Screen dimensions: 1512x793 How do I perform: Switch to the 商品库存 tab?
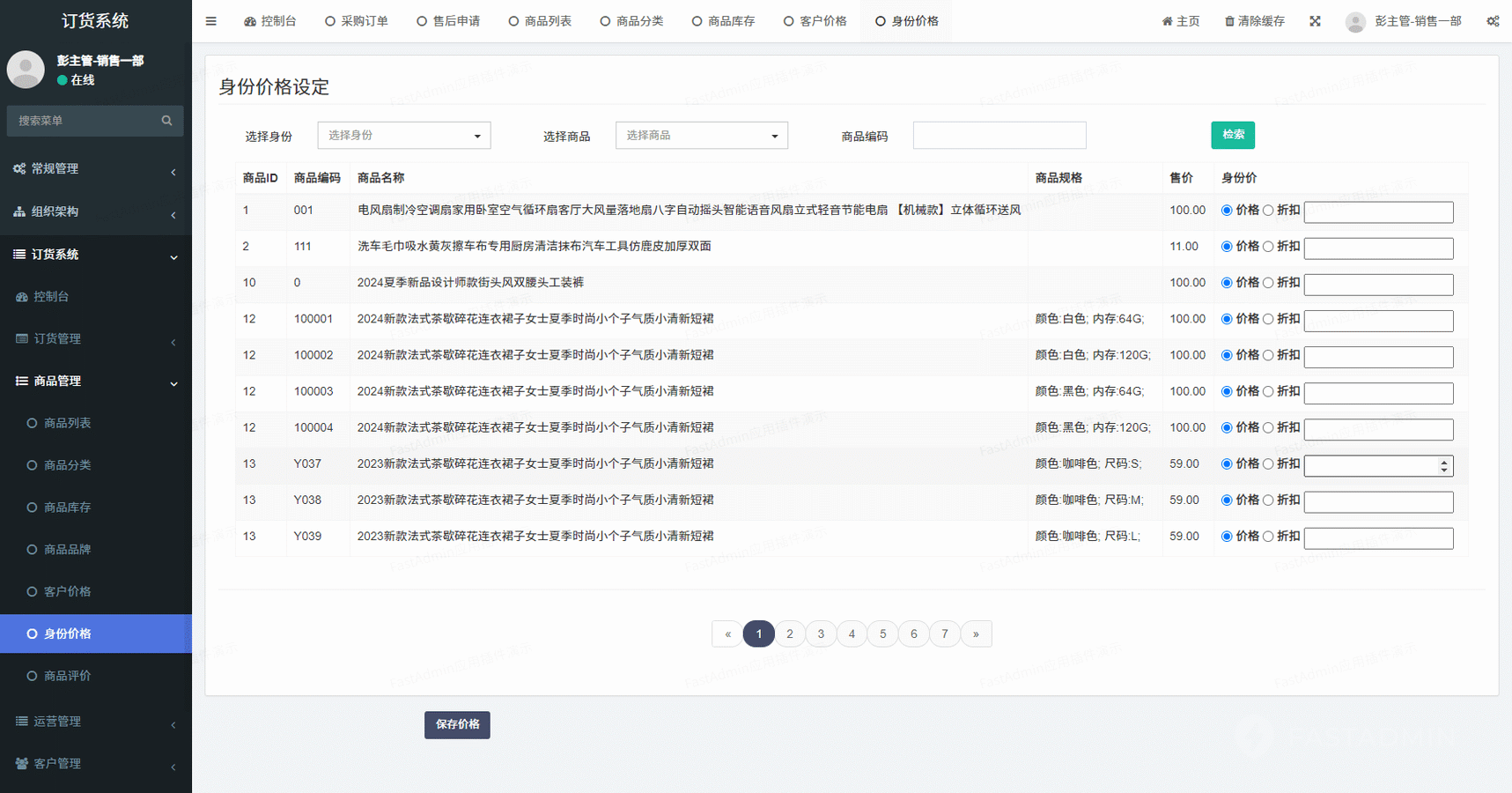tap(723, 21)
